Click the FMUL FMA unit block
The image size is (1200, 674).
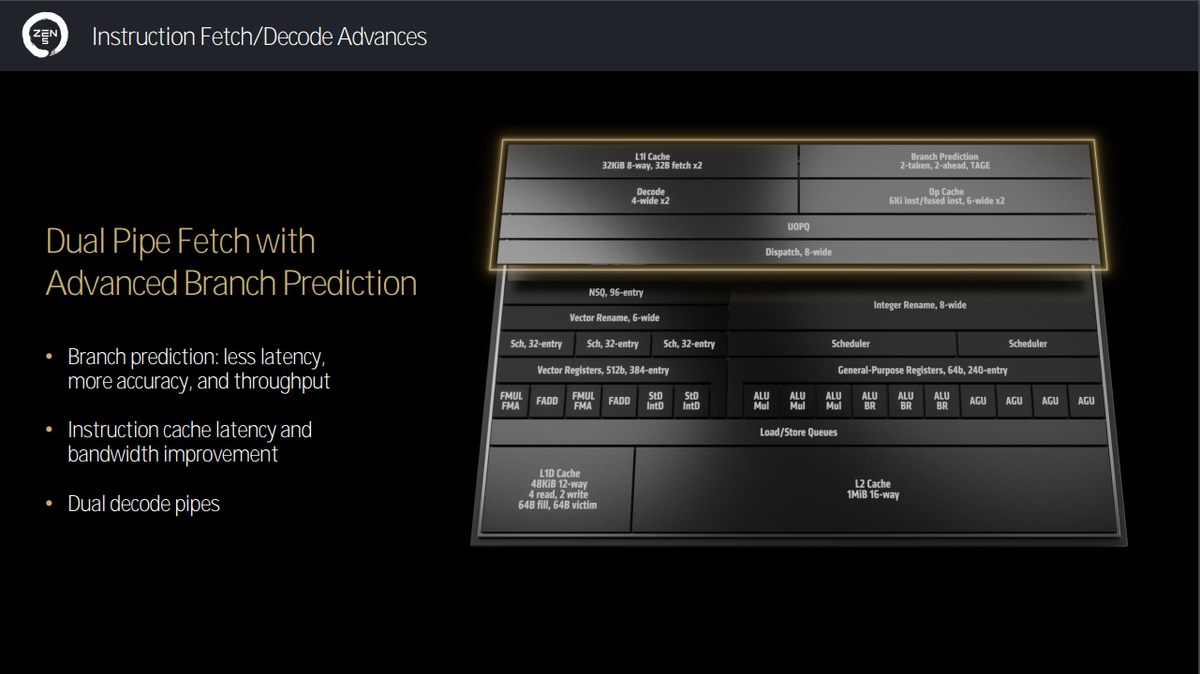pyautogui.click(x=511, y=400)
